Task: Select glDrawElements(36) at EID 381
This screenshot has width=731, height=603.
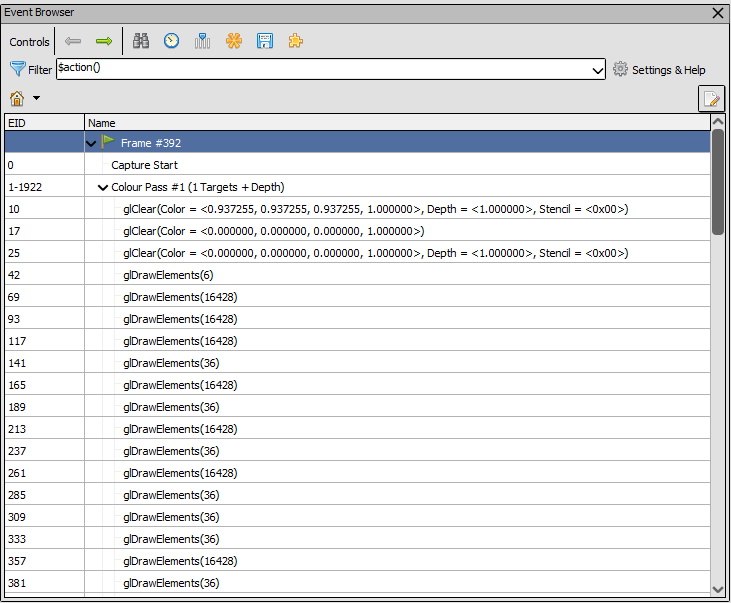Action: pyautogui.click(x=357, y=583)
